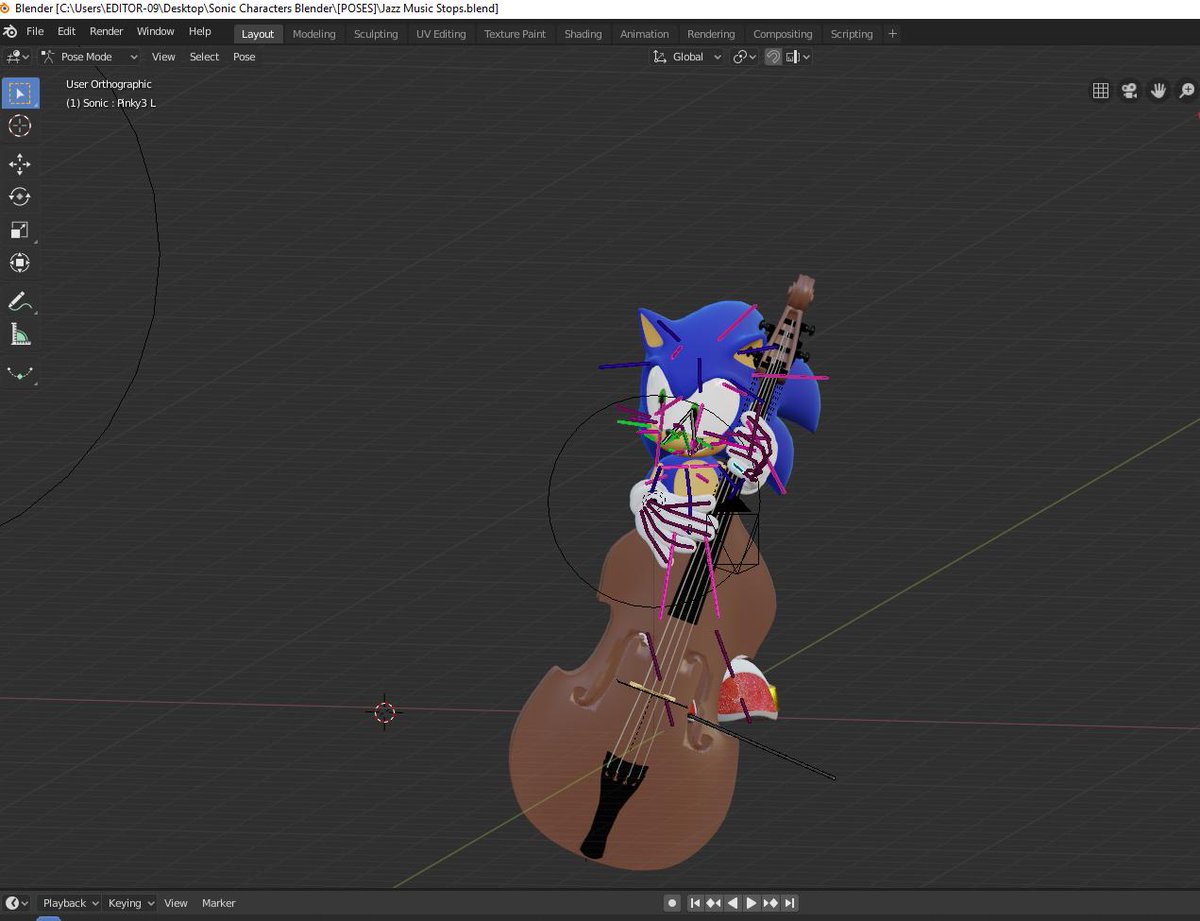Jump to the last frame
This screenshot has height=921, width=1200.
[790, 903]
